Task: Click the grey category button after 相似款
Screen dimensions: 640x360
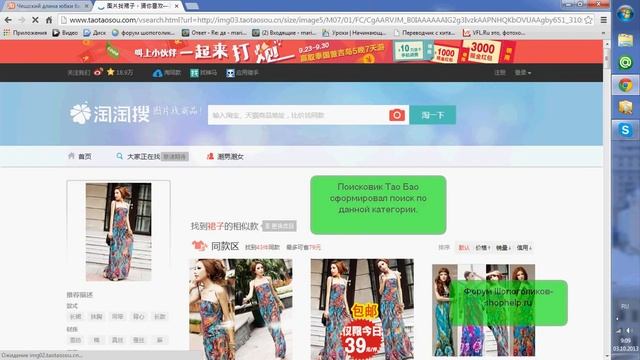Action: pyautogui.click(x=279, y=226)
